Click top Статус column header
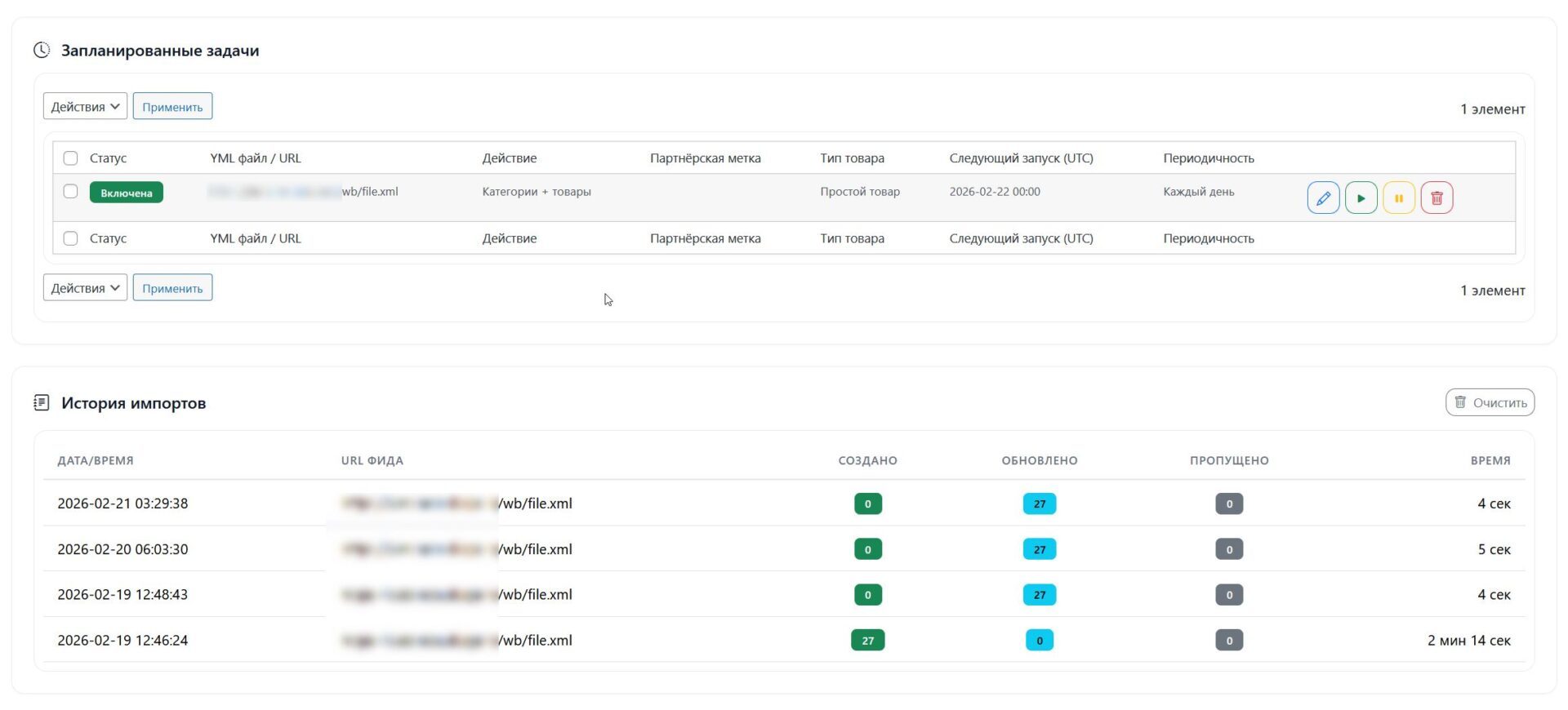 [x=108, y=158]
